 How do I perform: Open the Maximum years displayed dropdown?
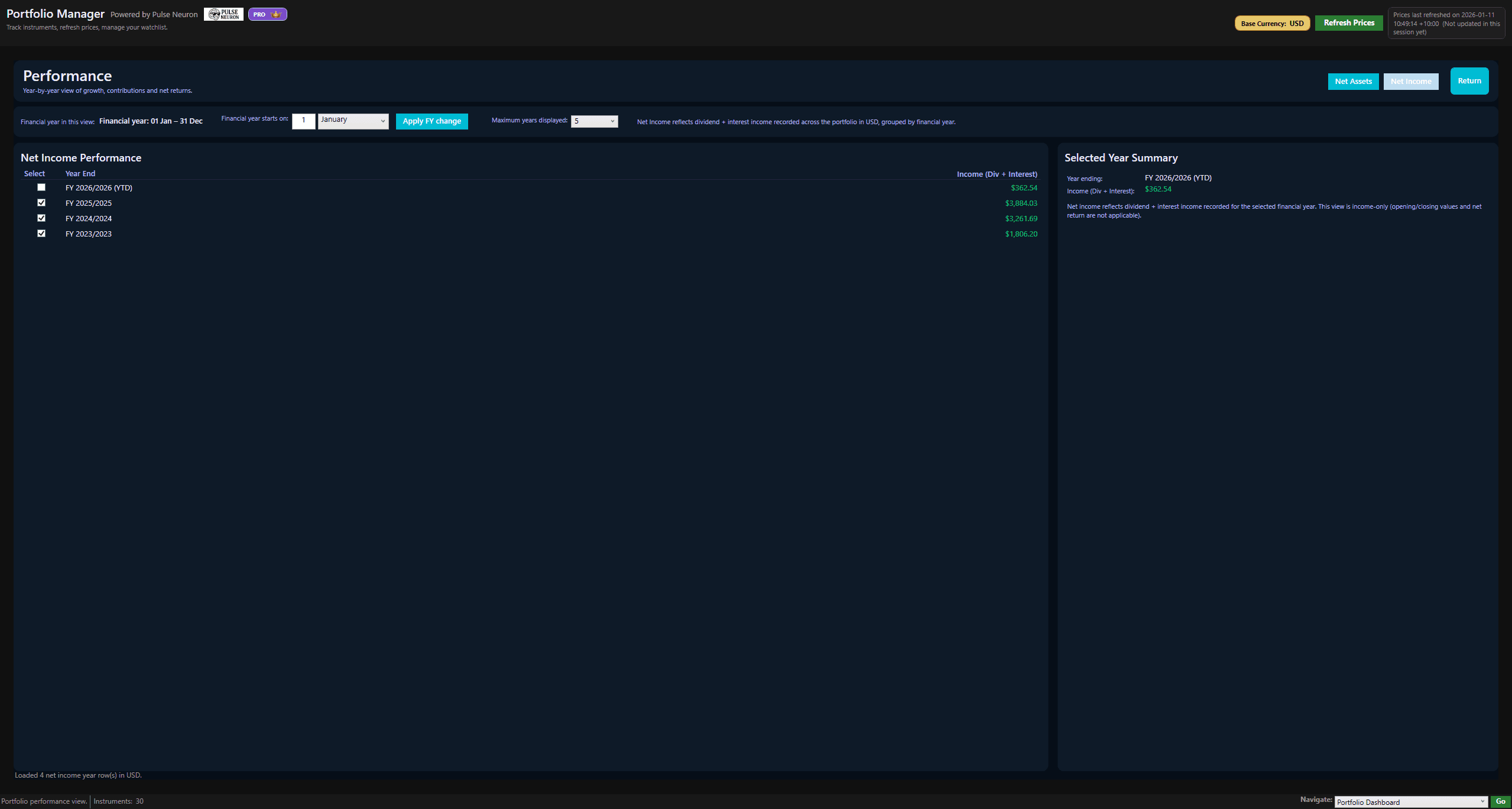[594, 121]
